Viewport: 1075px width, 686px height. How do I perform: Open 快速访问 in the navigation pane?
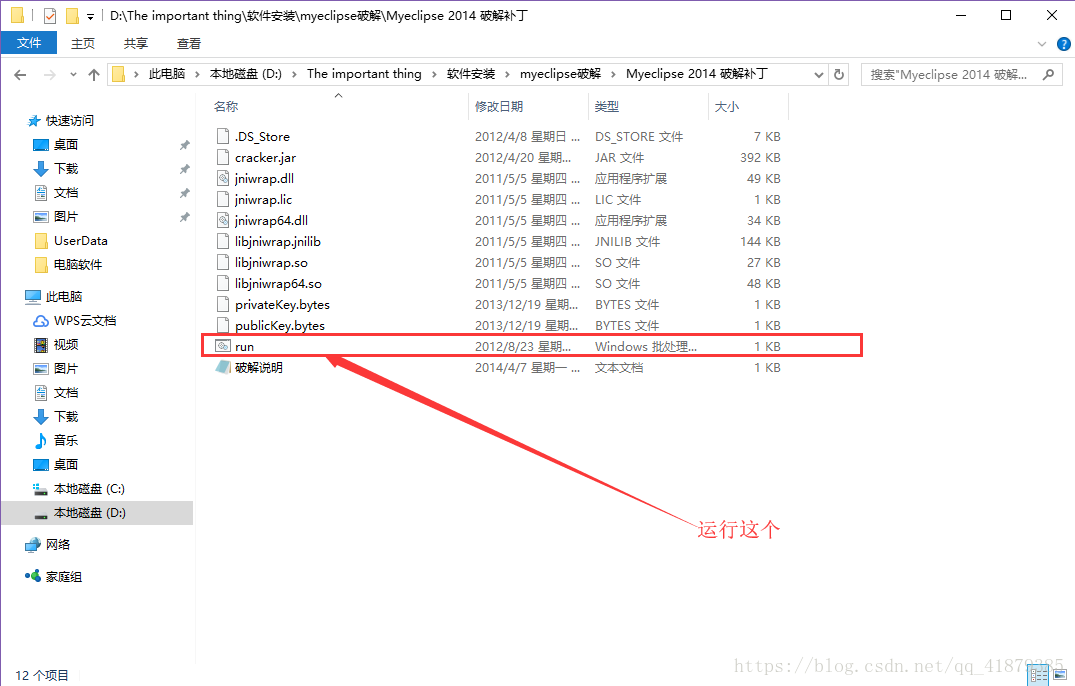click(x=69, y=121)
